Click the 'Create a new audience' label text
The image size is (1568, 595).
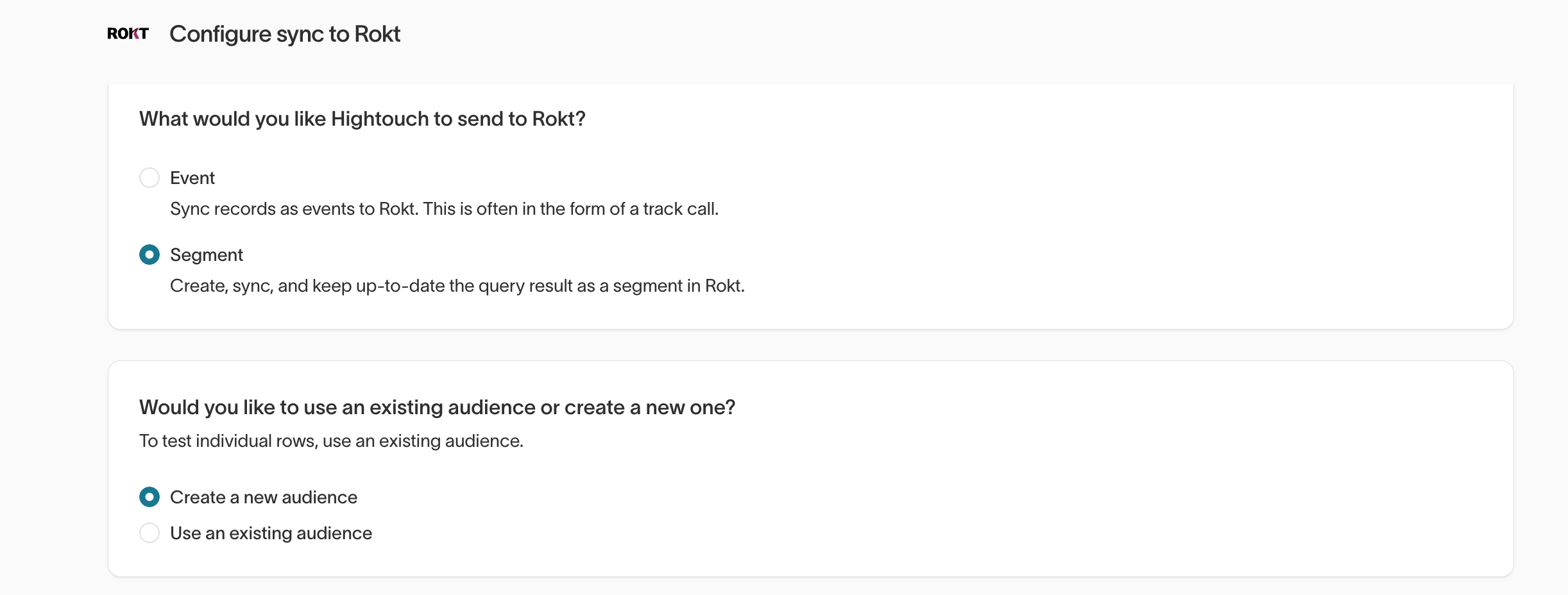[x=264, y=497]
